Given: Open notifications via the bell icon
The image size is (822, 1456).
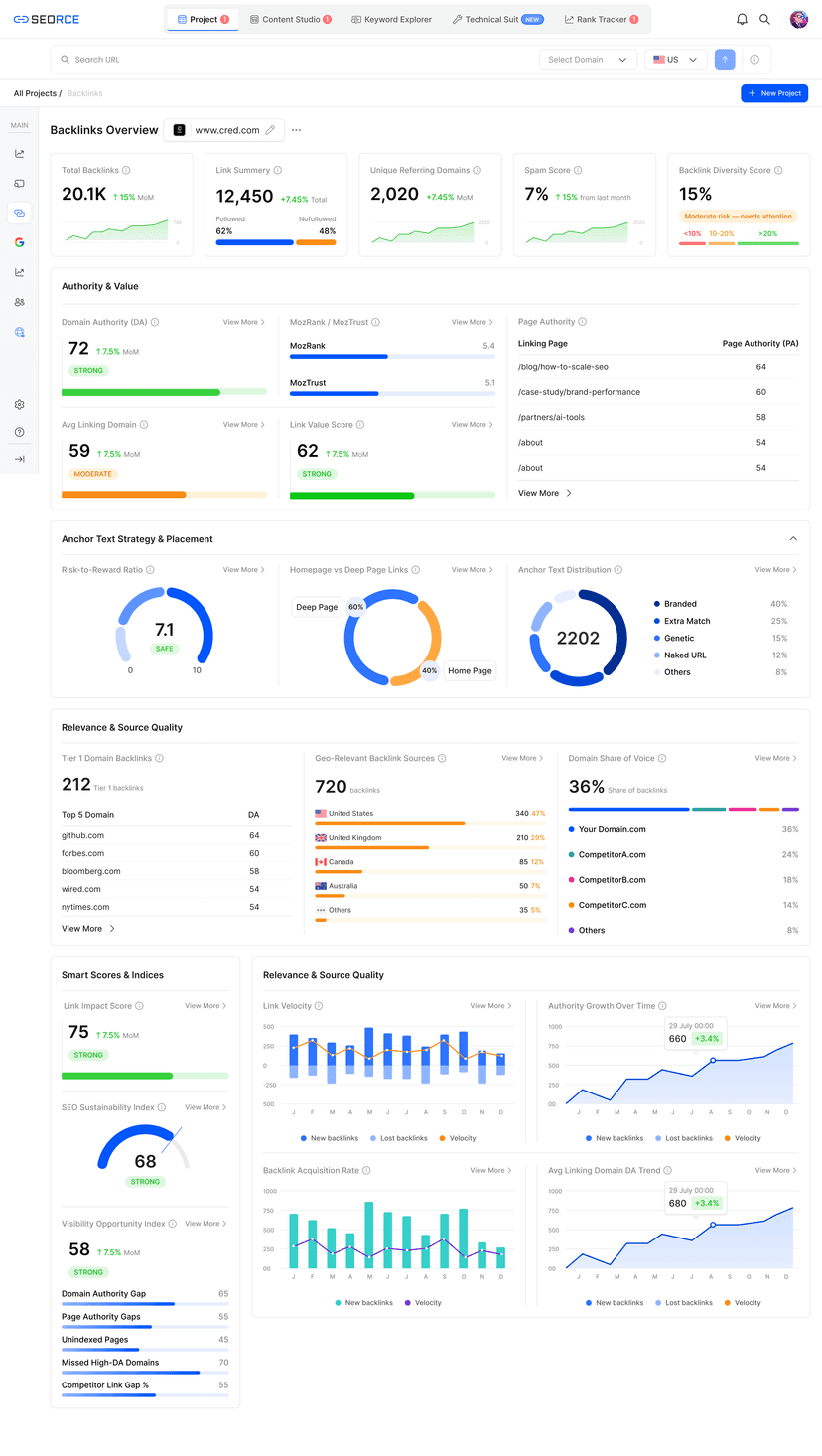Looking at the screenshot, I should pyautogui.click(x=741, y=19).
